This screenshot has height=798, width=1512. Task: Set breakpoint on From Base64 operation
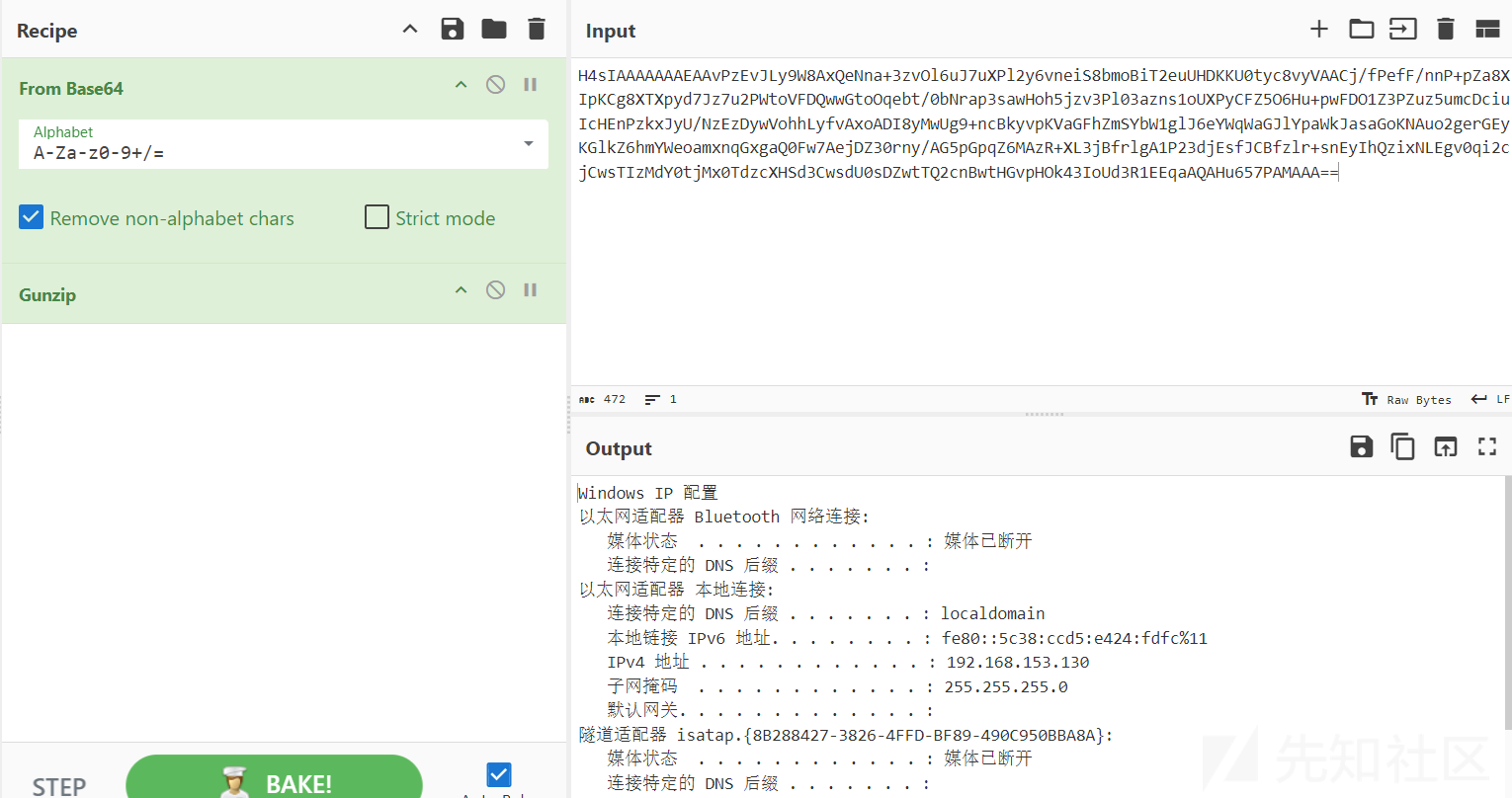tap(531, 85)
